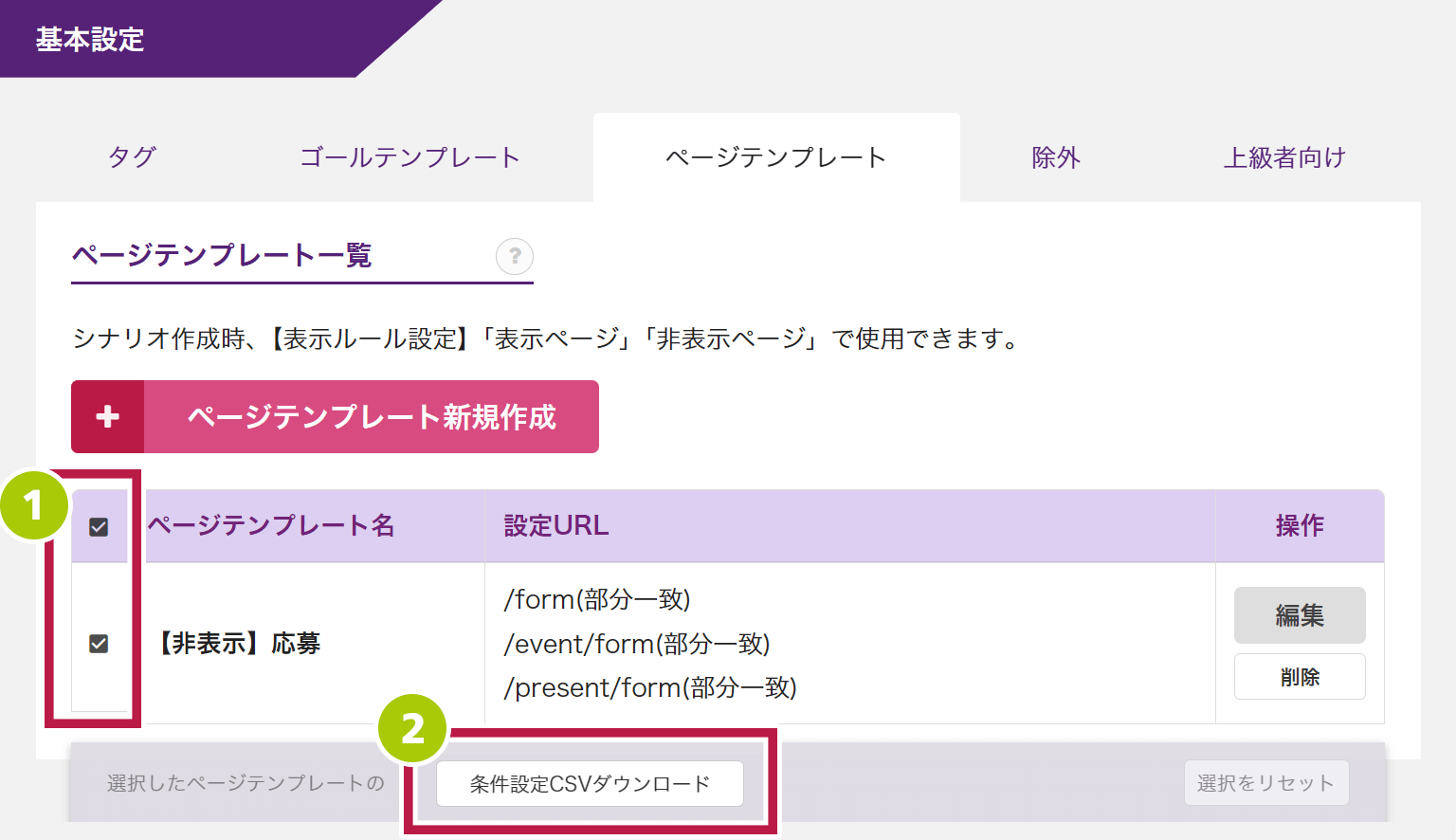
Task: Switch to the タグ tab
Action: 132,157
